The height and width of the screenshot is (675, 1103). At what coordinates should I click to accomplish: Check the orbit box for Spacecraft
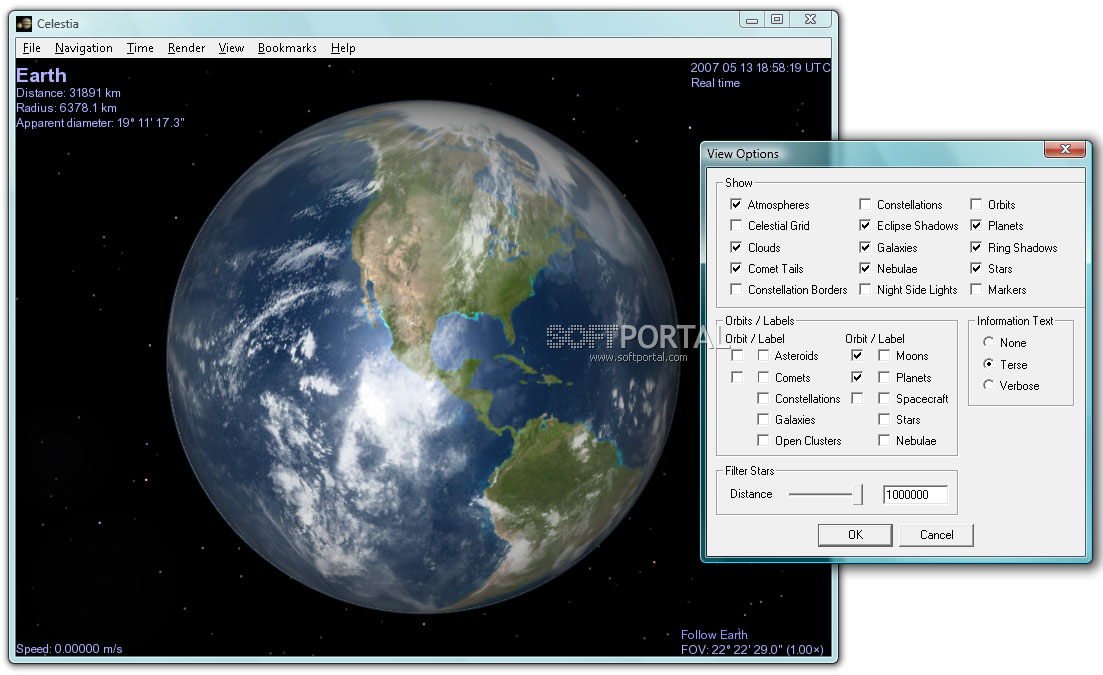coord(857,399)
